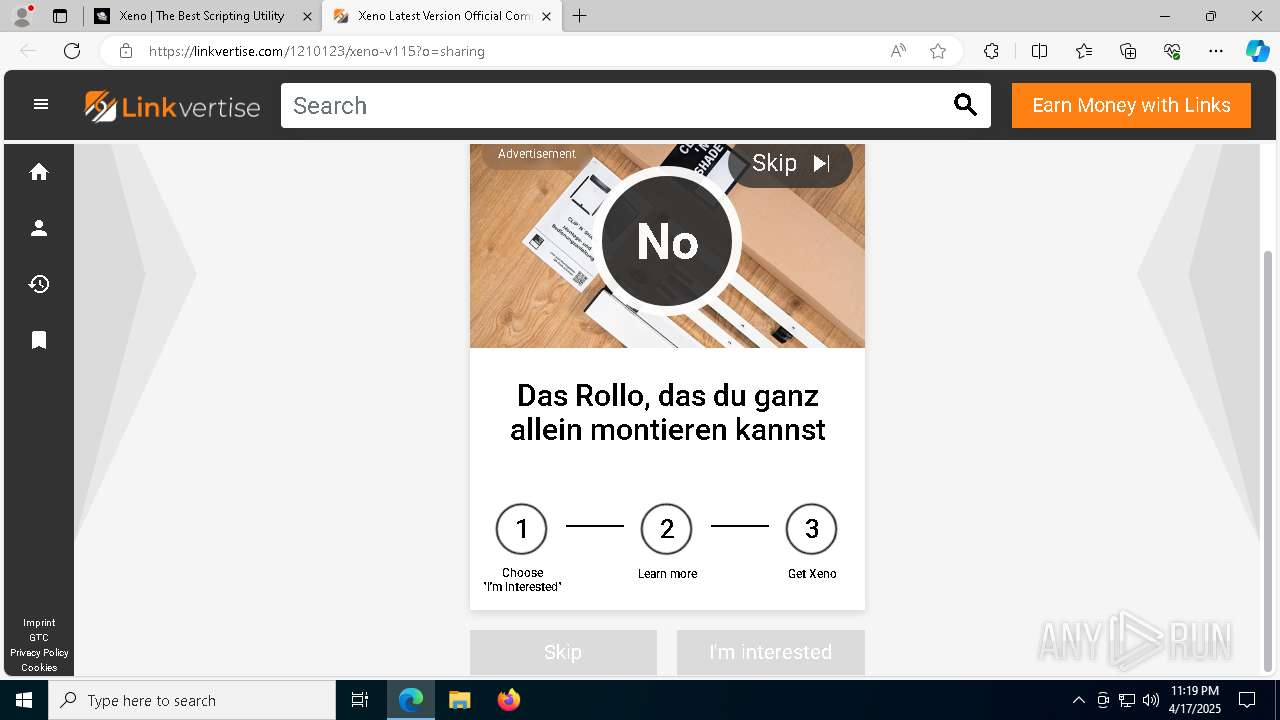This screenshot has height=720, width=1280.
Task: Click the magnifier search icon
Action: tap(965, 105)
